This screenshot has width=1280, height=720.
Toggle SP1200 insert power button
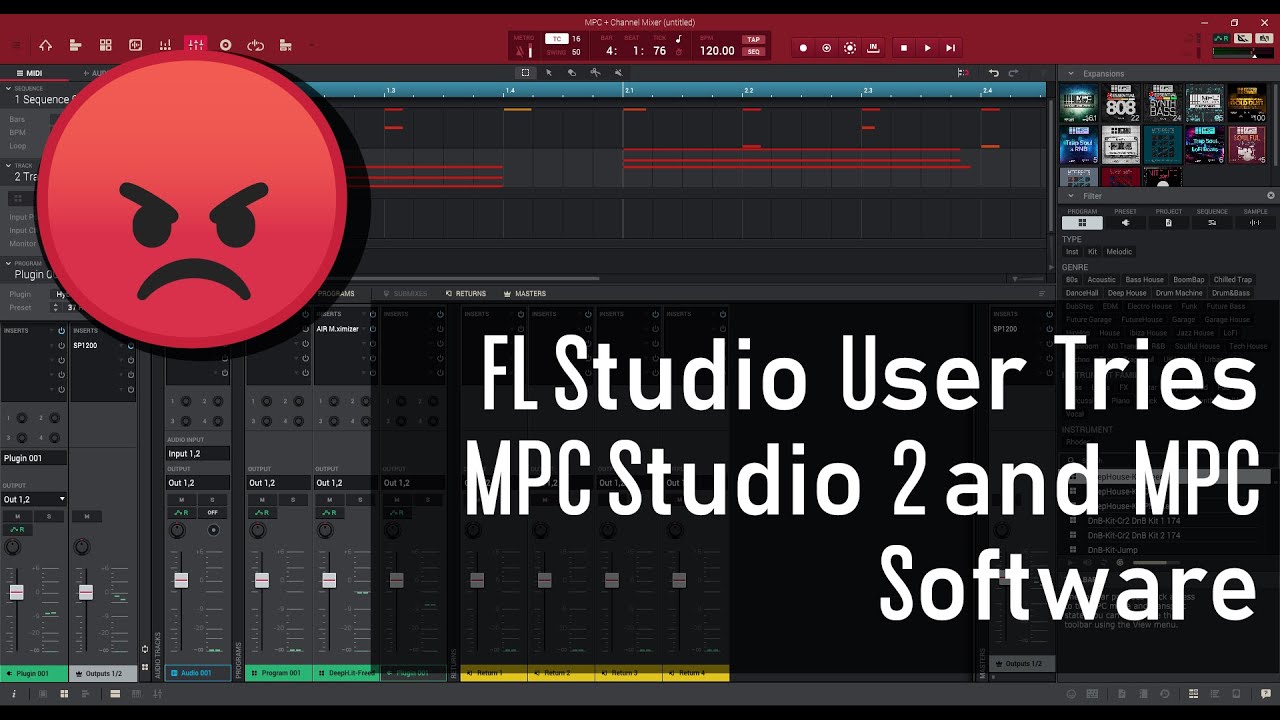[x=130, y=345]
